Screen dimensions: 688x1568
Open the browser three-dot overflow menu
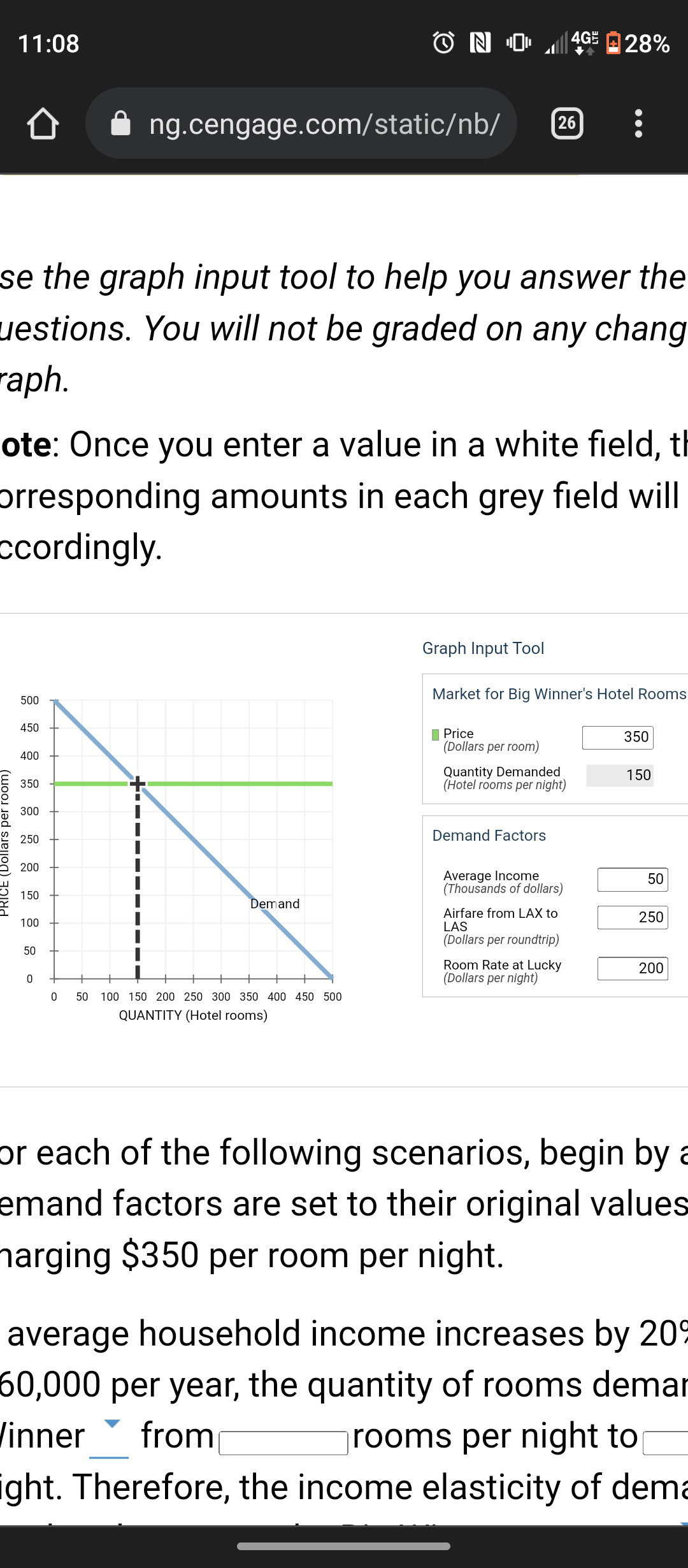click(639, 123)
